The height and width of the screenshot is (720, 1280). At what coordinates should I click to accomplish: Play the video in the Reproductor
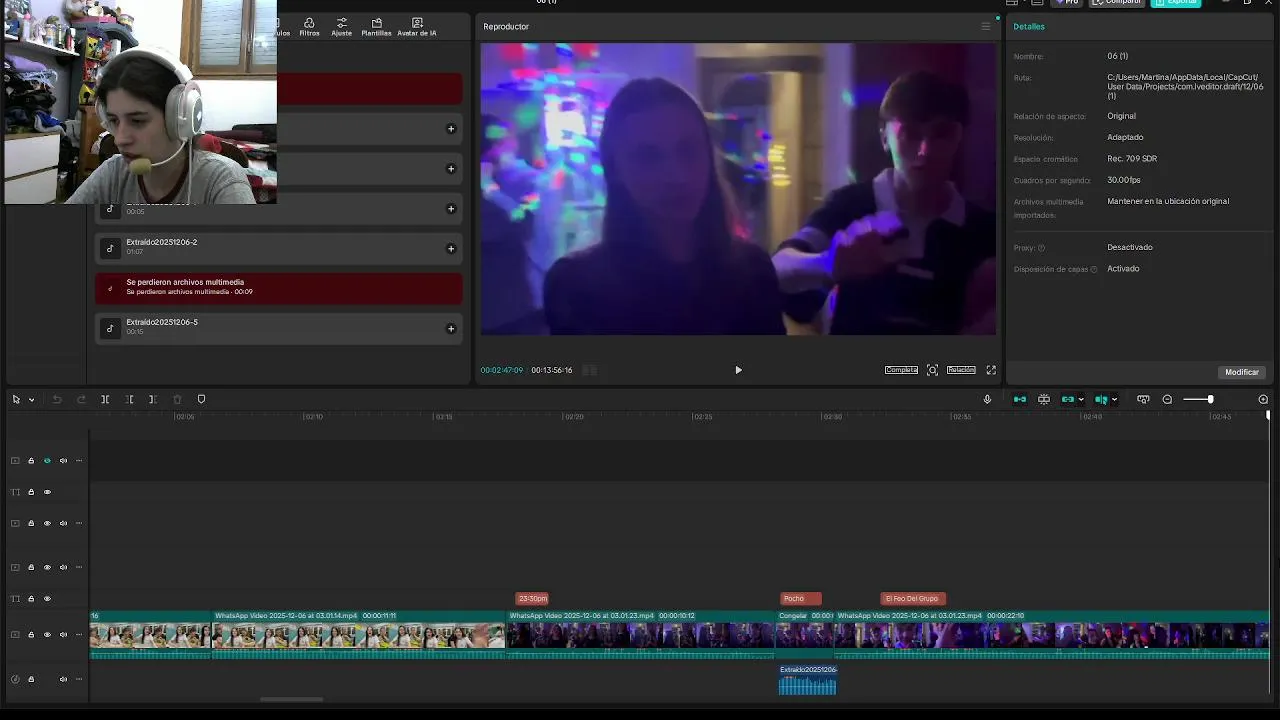(738, 370)
